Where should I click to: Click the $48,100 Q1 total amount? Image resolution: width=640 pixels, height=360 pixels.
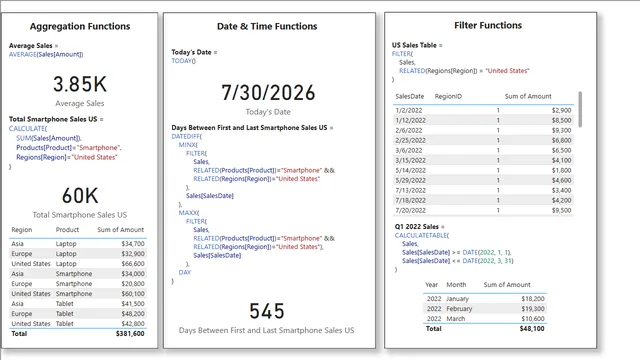(532, 329)
